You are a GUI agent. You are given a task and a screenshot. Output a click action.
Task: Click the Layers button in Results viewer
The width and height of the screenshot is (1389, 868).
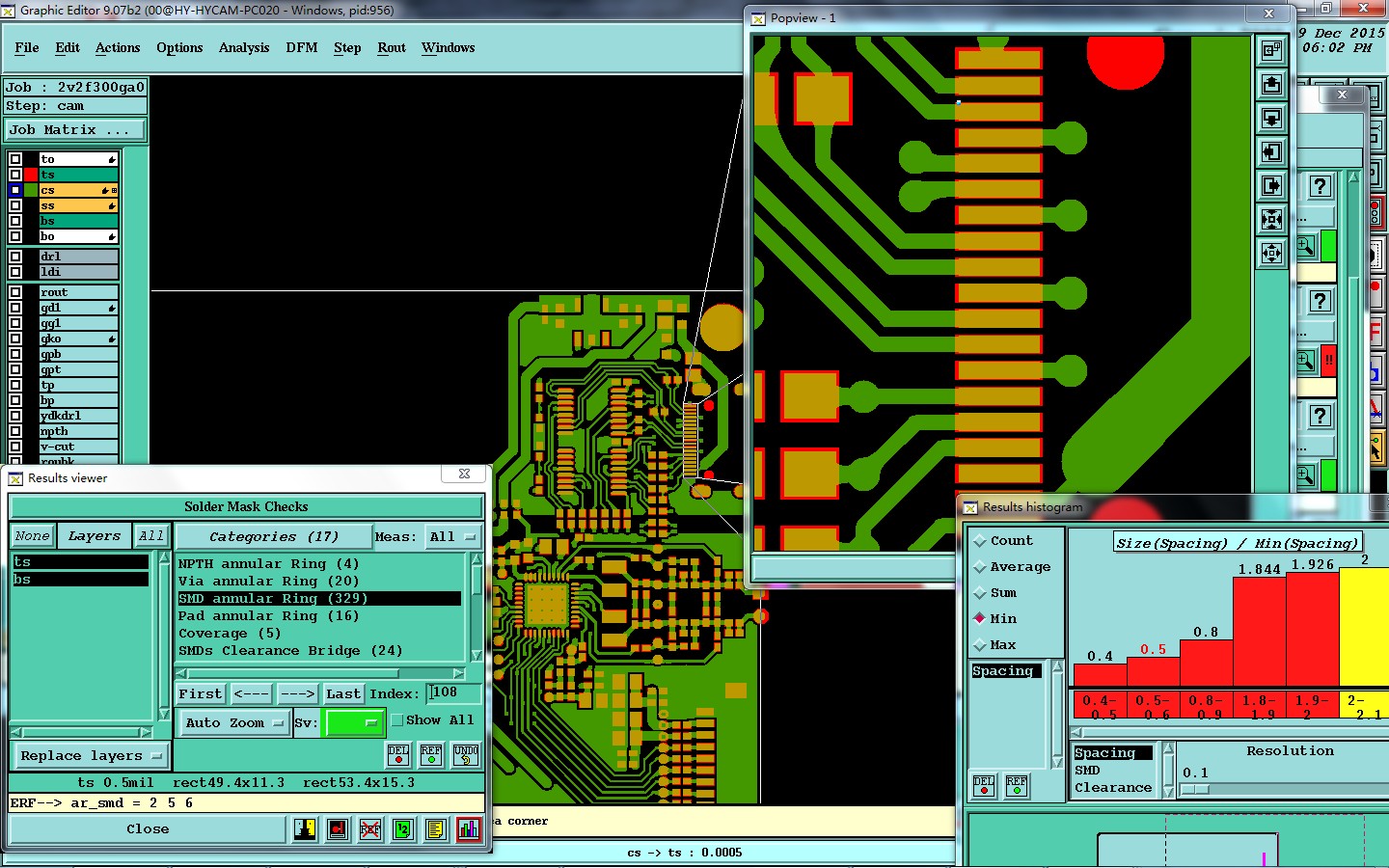[x=95, y=536]
